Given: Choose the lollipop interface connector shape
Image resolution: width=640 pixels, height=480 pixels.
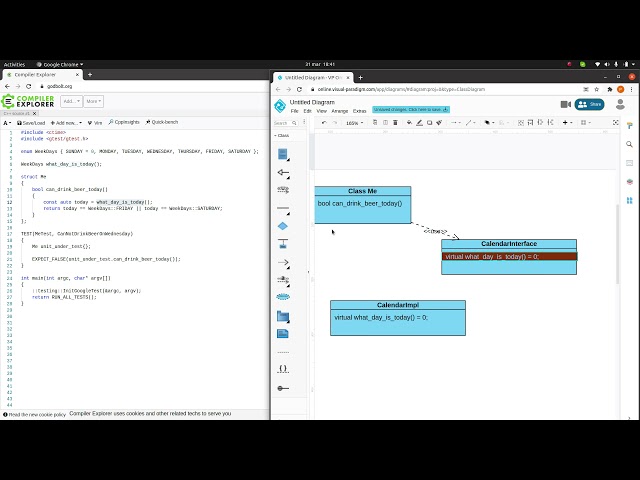Looking at the screenshot, I should pyautogui.click(x=283, y=388).
